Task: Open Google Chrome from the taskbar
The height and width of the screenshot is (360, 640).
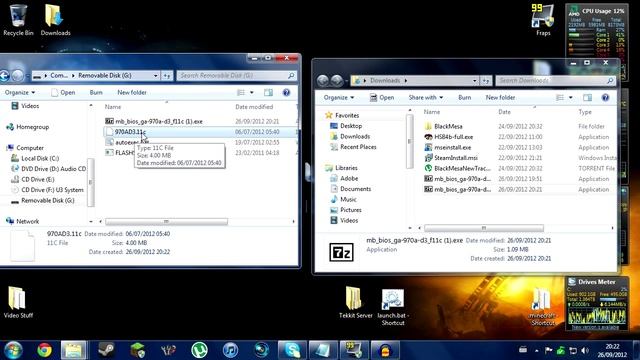Action: [x=44, y=350]
